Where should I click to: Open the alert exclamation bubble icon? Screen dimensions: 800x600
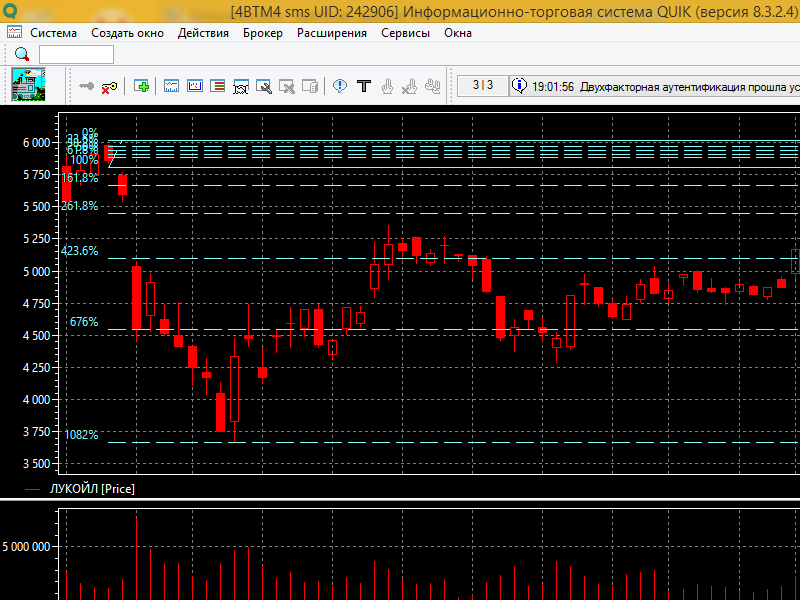[x=340, y=86]
